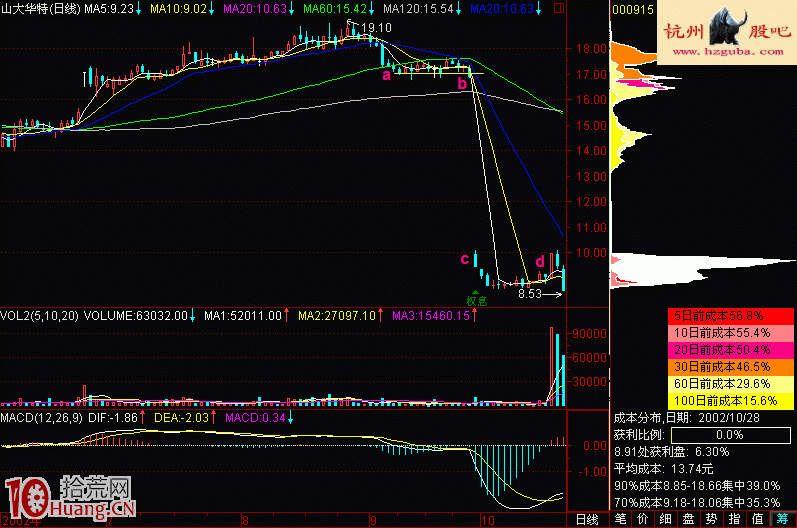Click the small red box icon at chart top
This screenshot has height=528, width=797.
click(x=559, y=8)
